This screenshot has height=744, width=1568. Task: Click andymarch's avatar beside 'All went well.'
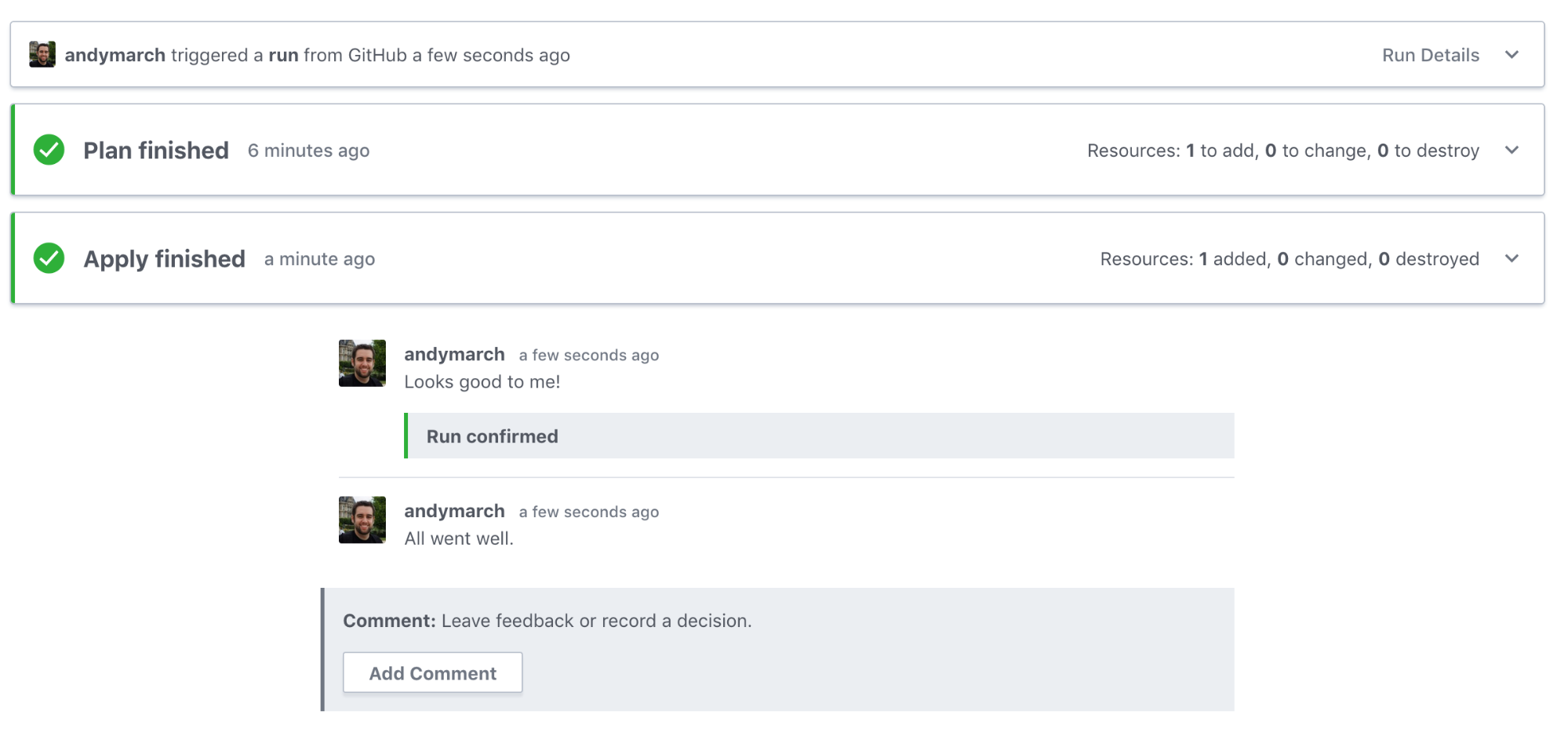(x=362, y=520)
